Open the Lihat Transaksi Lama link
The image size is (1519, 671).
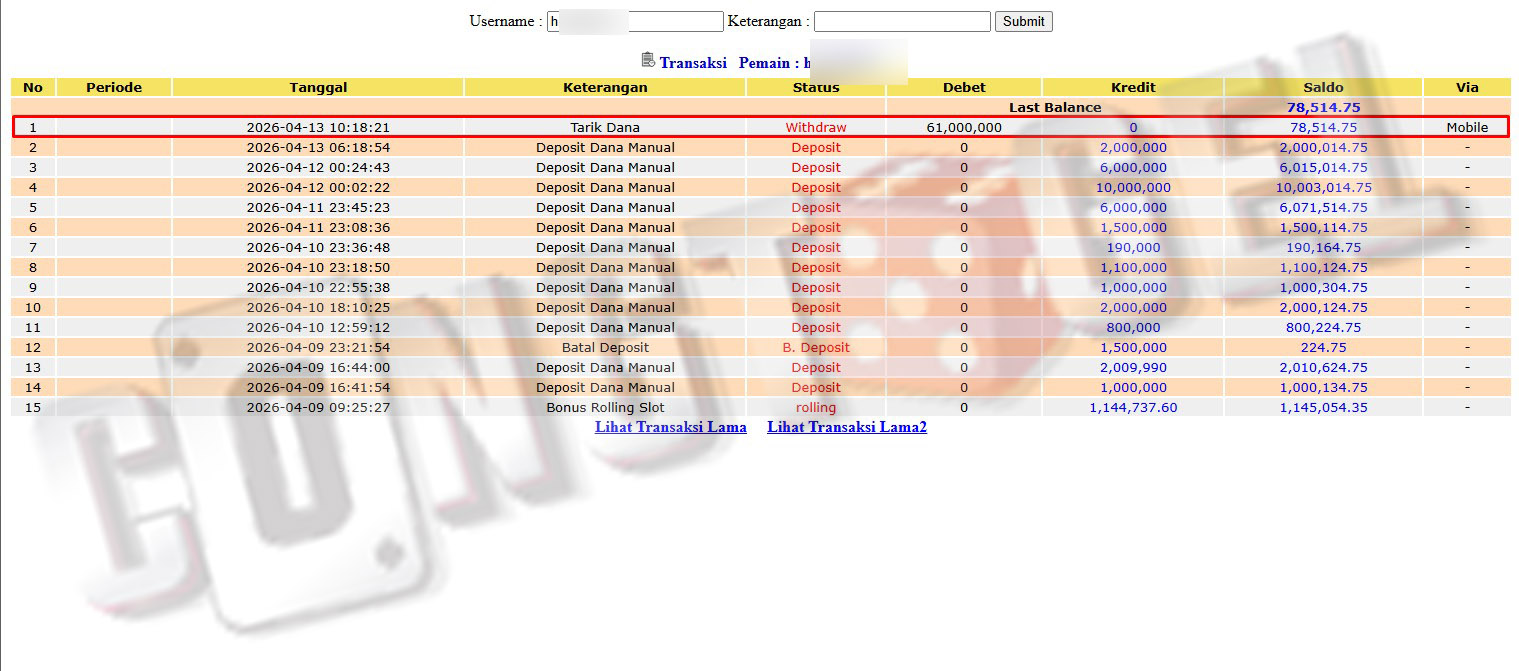(x=670, y=427)
